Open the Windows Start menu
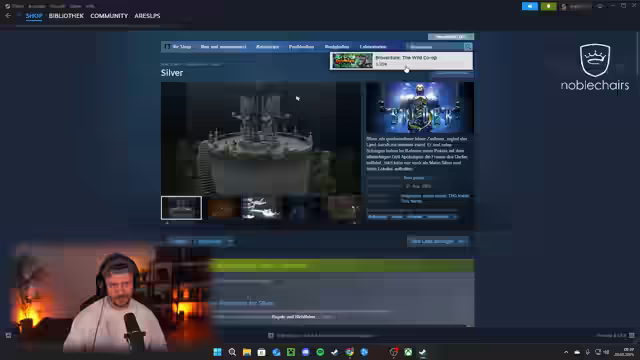Image resolution: width=640 pixels, height=360 pixels. tap(217, 352)
